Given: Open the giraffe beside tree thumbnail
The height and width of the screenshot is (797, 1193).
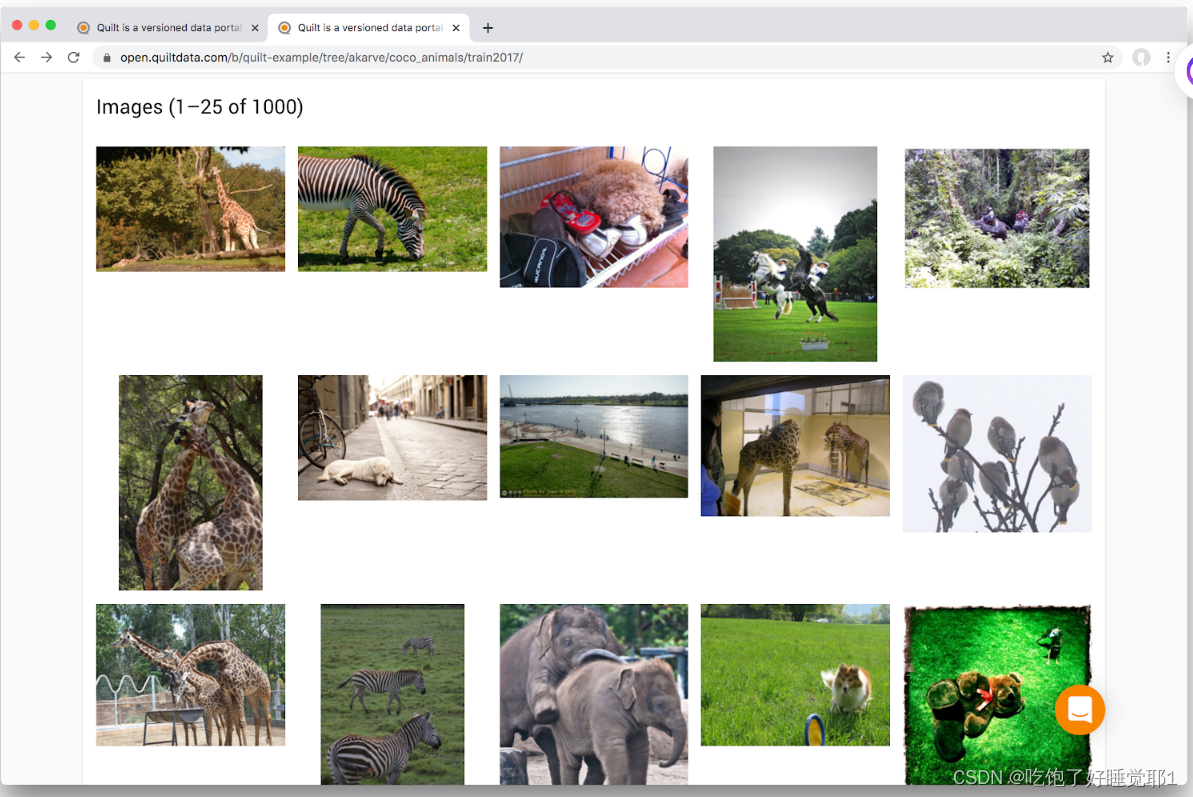Looking at the screenshot, I should point(190,209).
